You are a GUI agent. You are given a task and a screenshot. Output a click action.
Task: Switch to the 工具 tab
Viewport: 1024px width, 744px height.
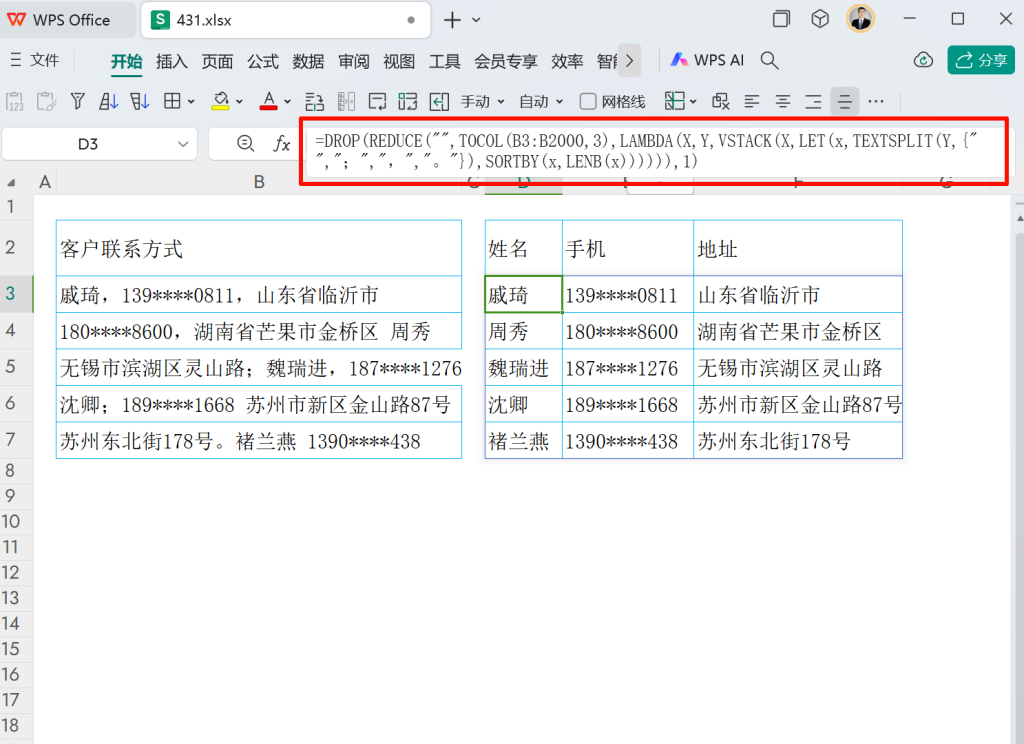[445, 61]
